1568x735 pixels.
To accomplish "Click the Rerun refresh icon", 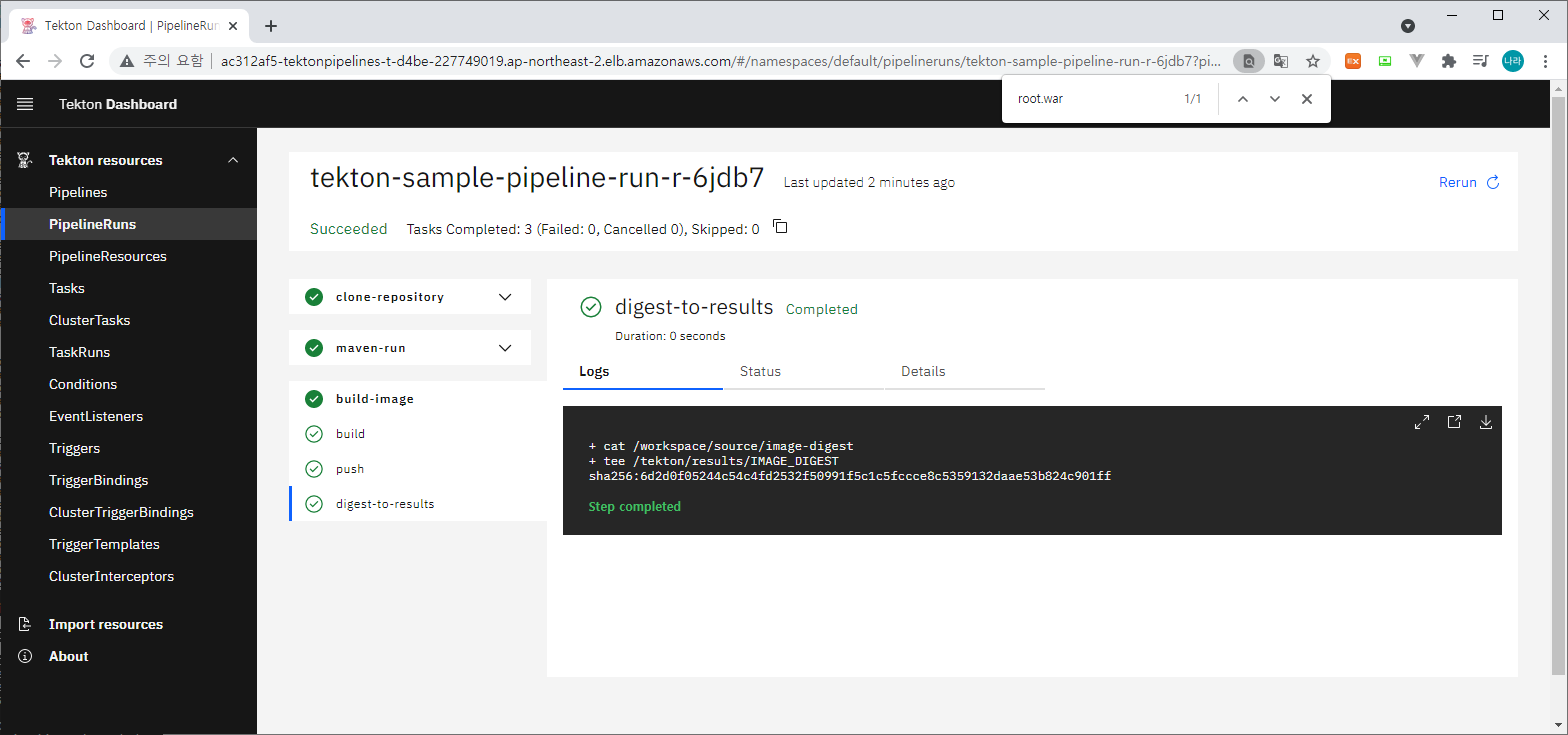I will [x=1493, y=183].
